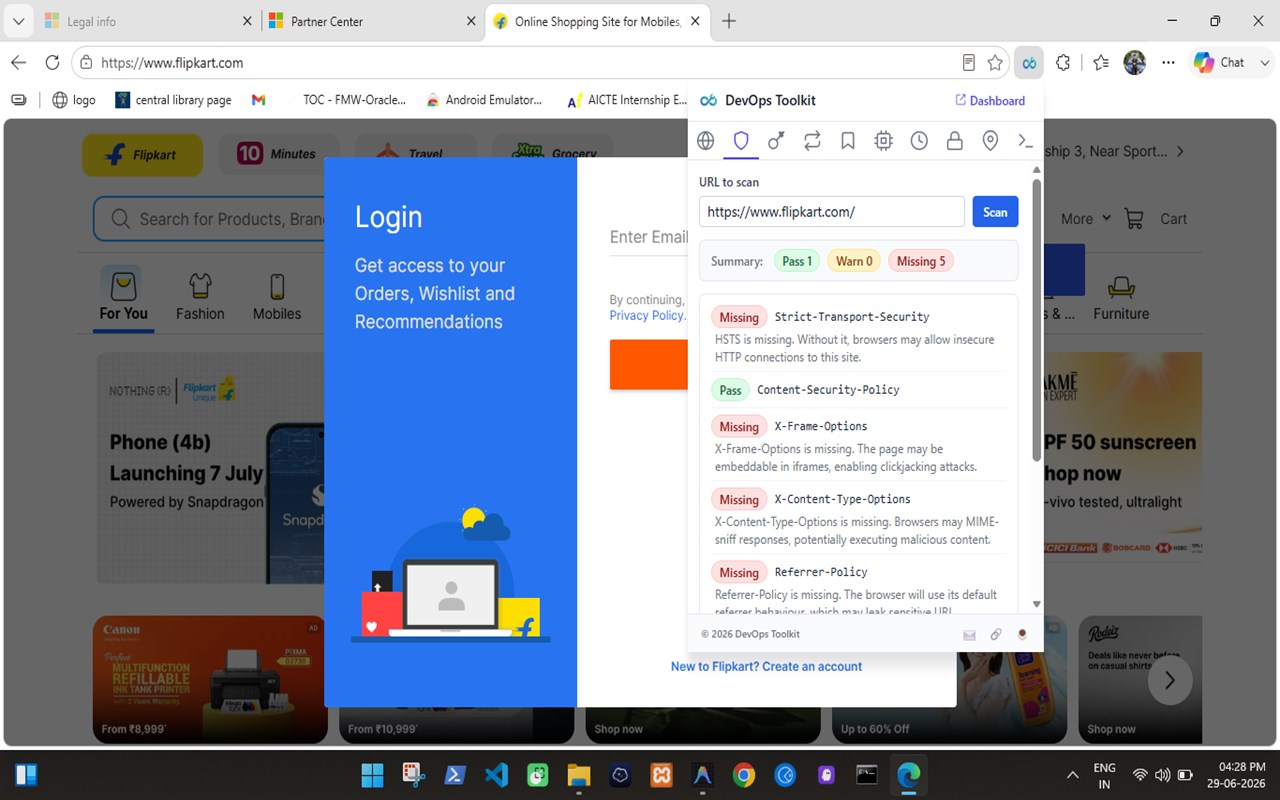Screen dimensions: 1280x800
Task: Open the clock tool tab
Action: click(x=919, y=141)
